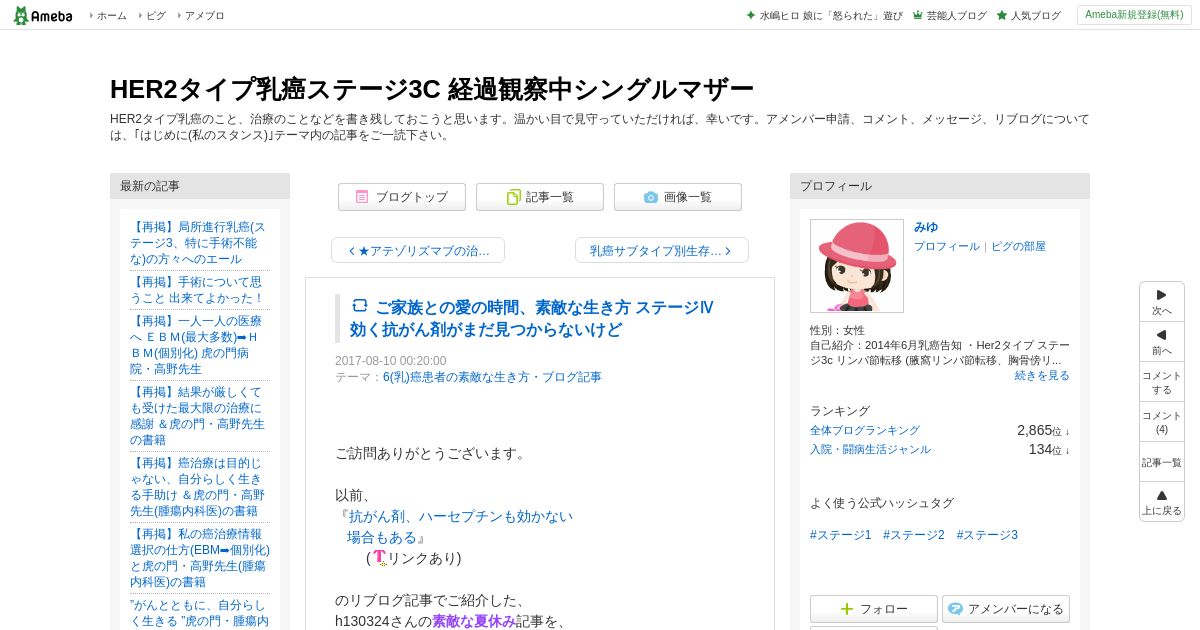This screenshot has width=1200, height=630.
Task: Open sidebar post 局所進行乳癌(ステージ3
Action: pyautogui.click(x=198, y=243)
